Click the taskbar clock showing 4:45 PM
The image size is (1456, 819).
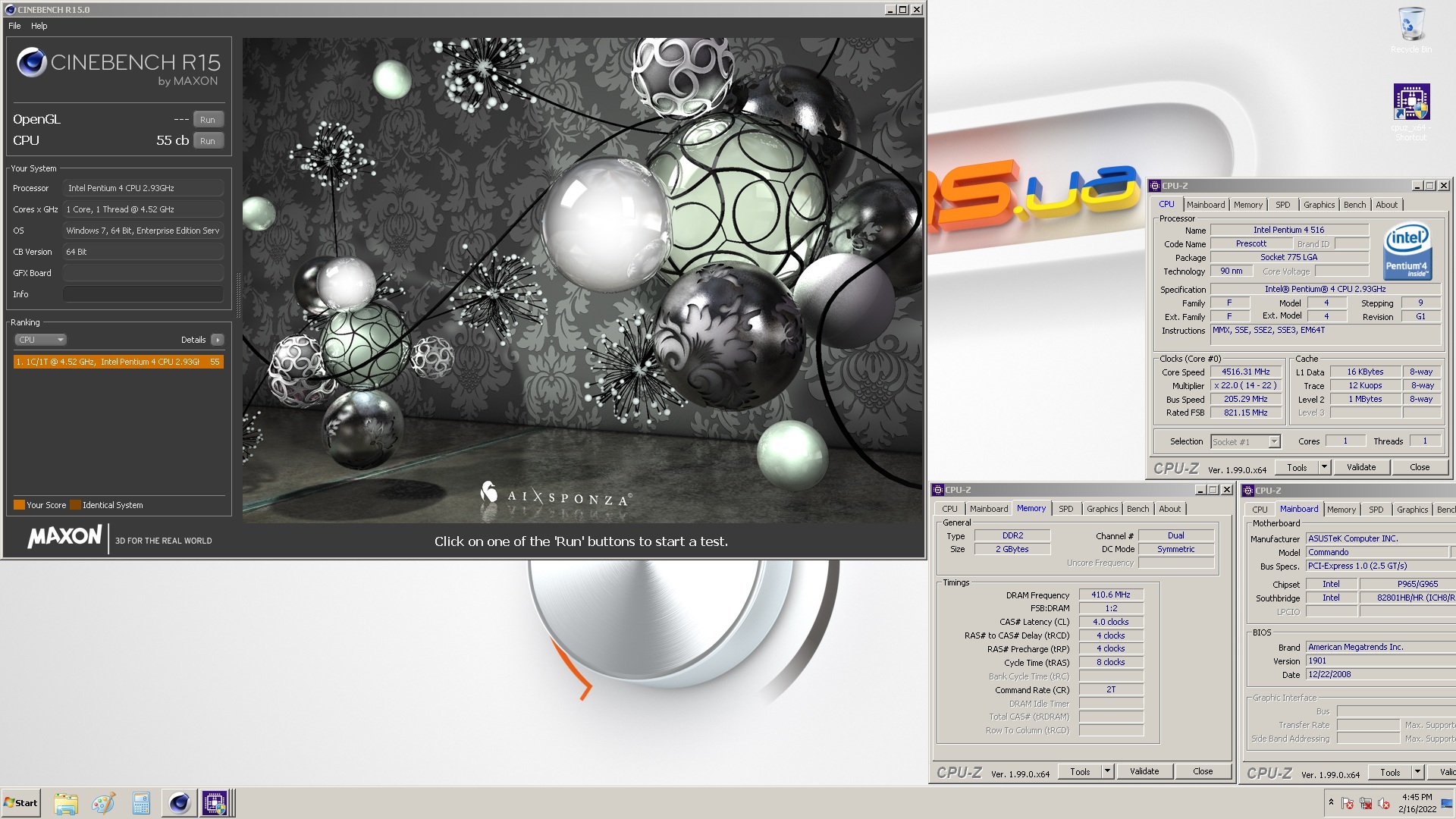click(x=1417, y=803)
